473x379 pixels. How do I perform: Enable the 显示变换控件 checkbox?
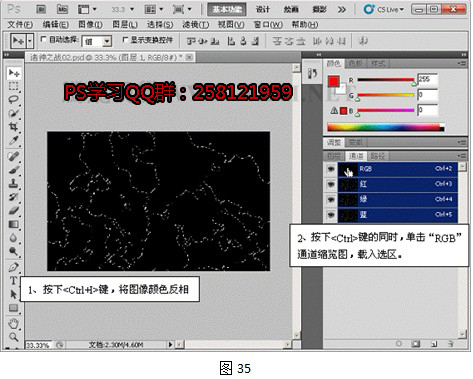[x=125, y=40]
